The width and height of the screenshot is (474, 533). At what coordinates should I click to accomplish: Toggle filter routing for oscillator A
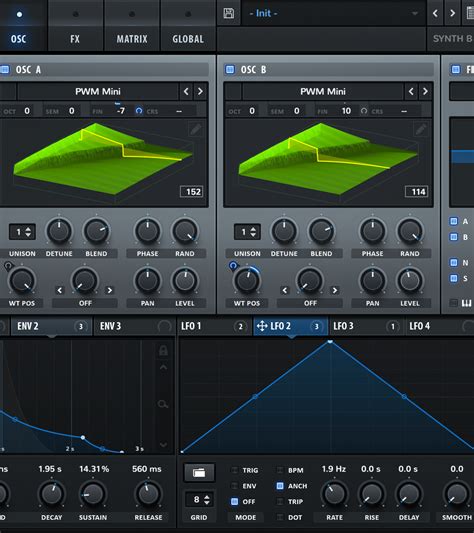tap(454, 221)
